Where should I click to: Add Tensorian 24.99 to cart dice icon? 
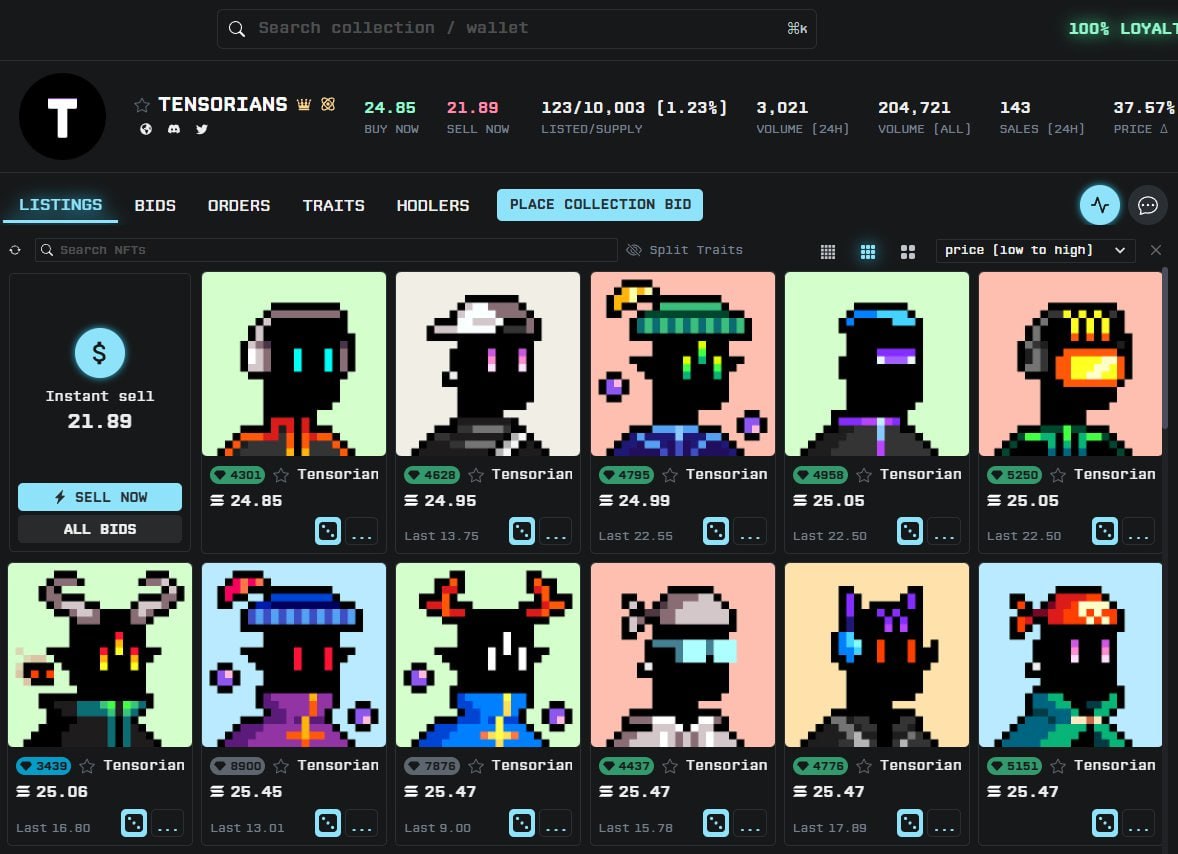(716, 531)
